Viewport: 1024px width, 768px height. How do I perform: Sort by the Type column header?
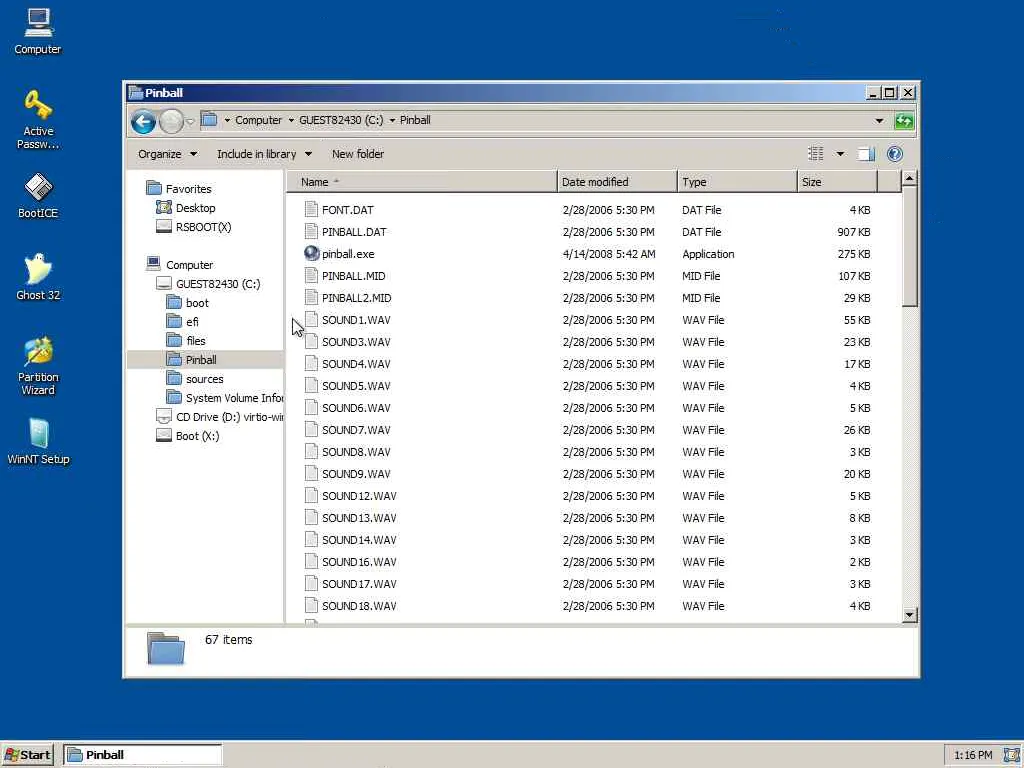pos(737,182)
